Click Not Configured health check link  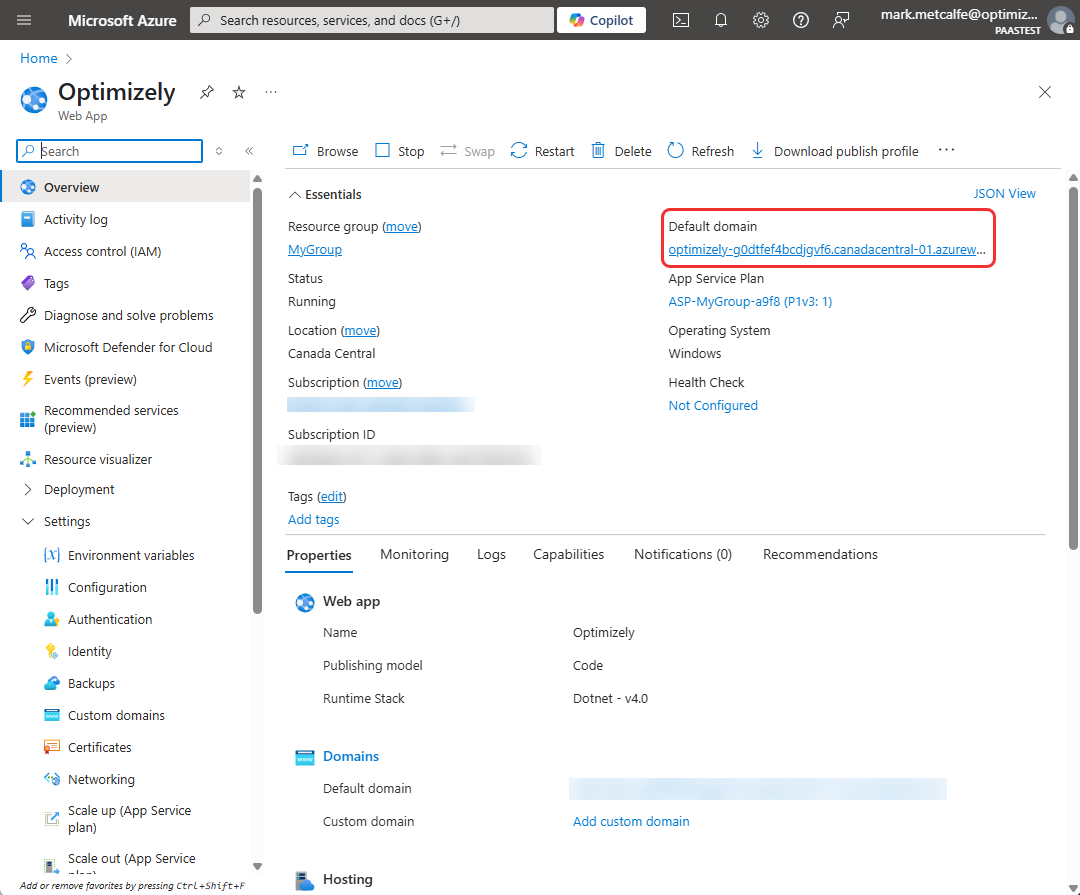click(713, 406)
